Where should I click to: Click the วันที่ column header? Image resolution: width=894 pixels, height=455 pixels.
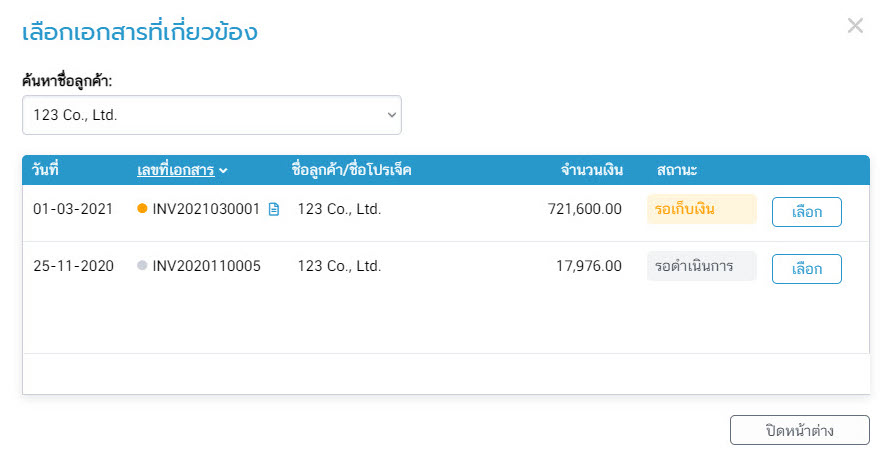pyautogui.click(x=46, y=170)
